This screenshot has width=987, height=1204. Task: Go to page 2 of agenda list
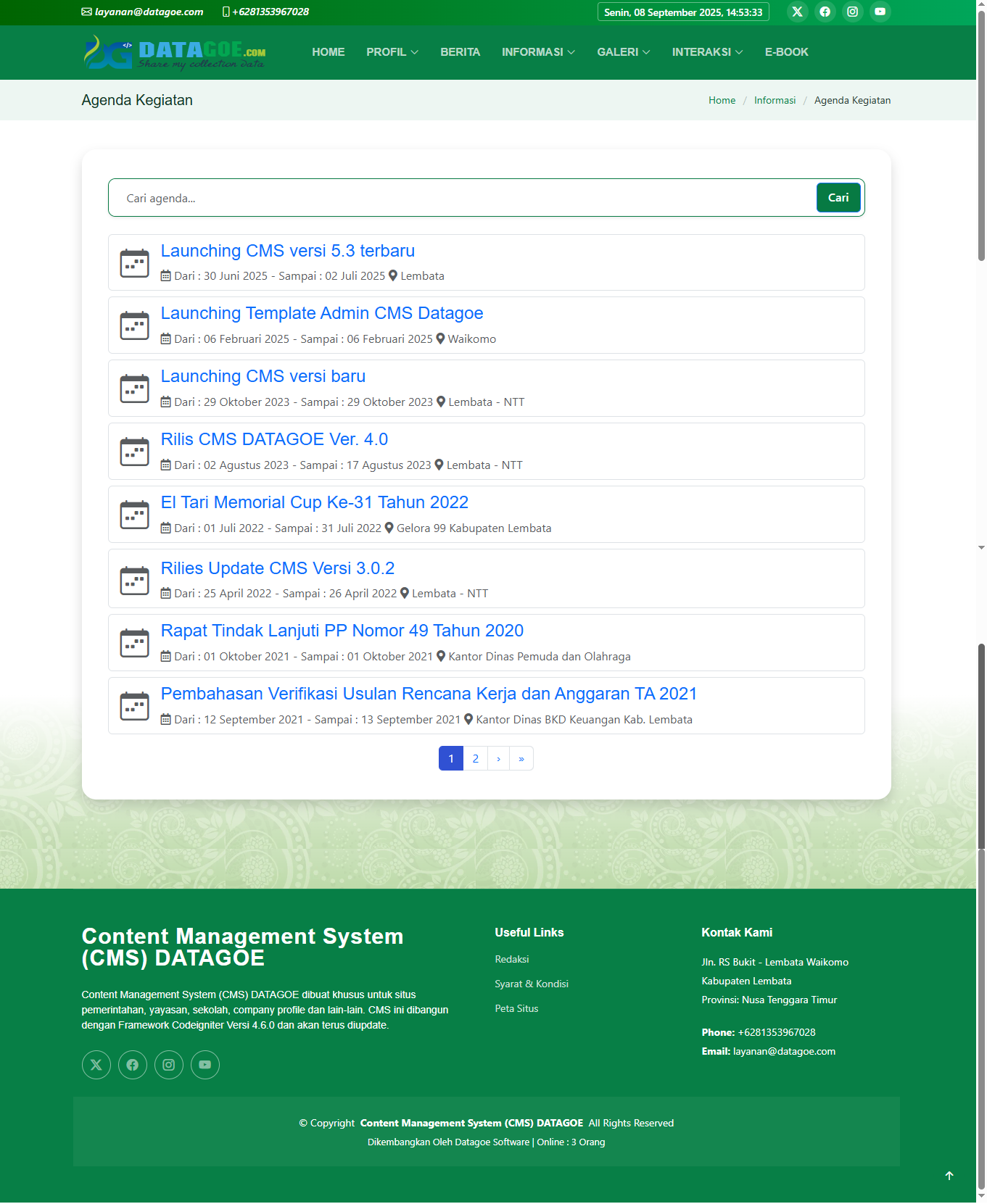pyautogui.click(x=475, y=759)
